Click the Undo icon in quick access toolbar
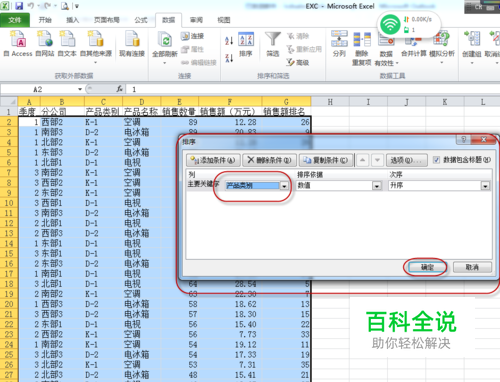Image resolution: width=500 pixels, height=382 pixels. (31, 6)
